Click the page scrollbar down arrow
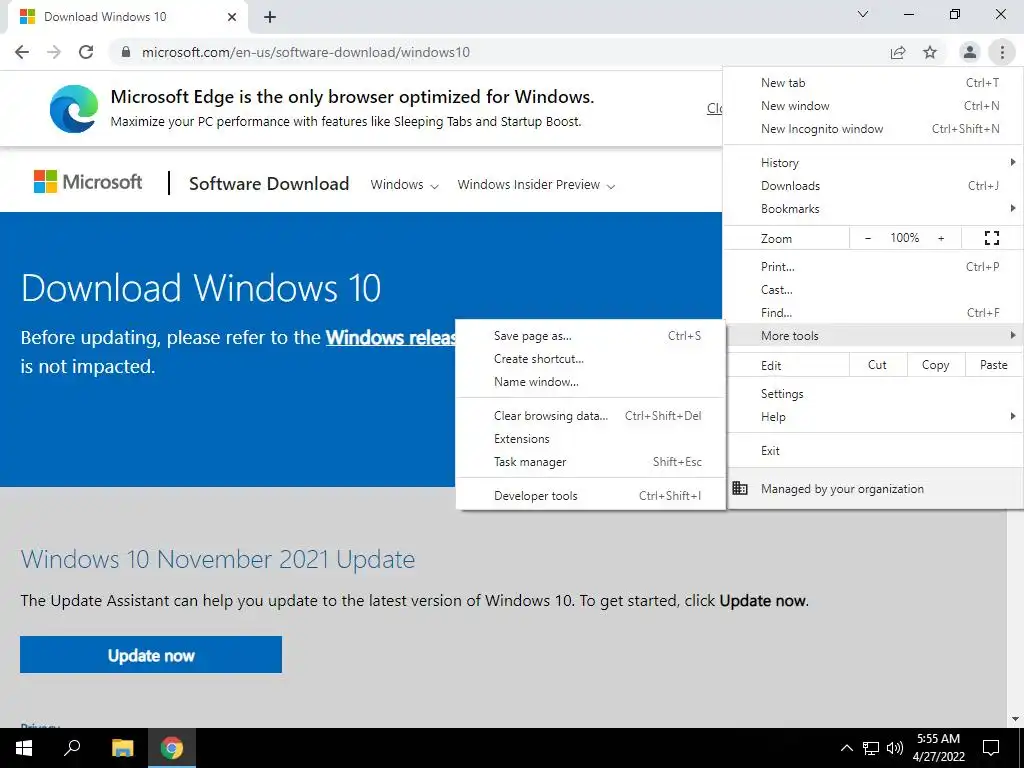The height and width of the screenshot is (768, 1024). coord(1015,719)
